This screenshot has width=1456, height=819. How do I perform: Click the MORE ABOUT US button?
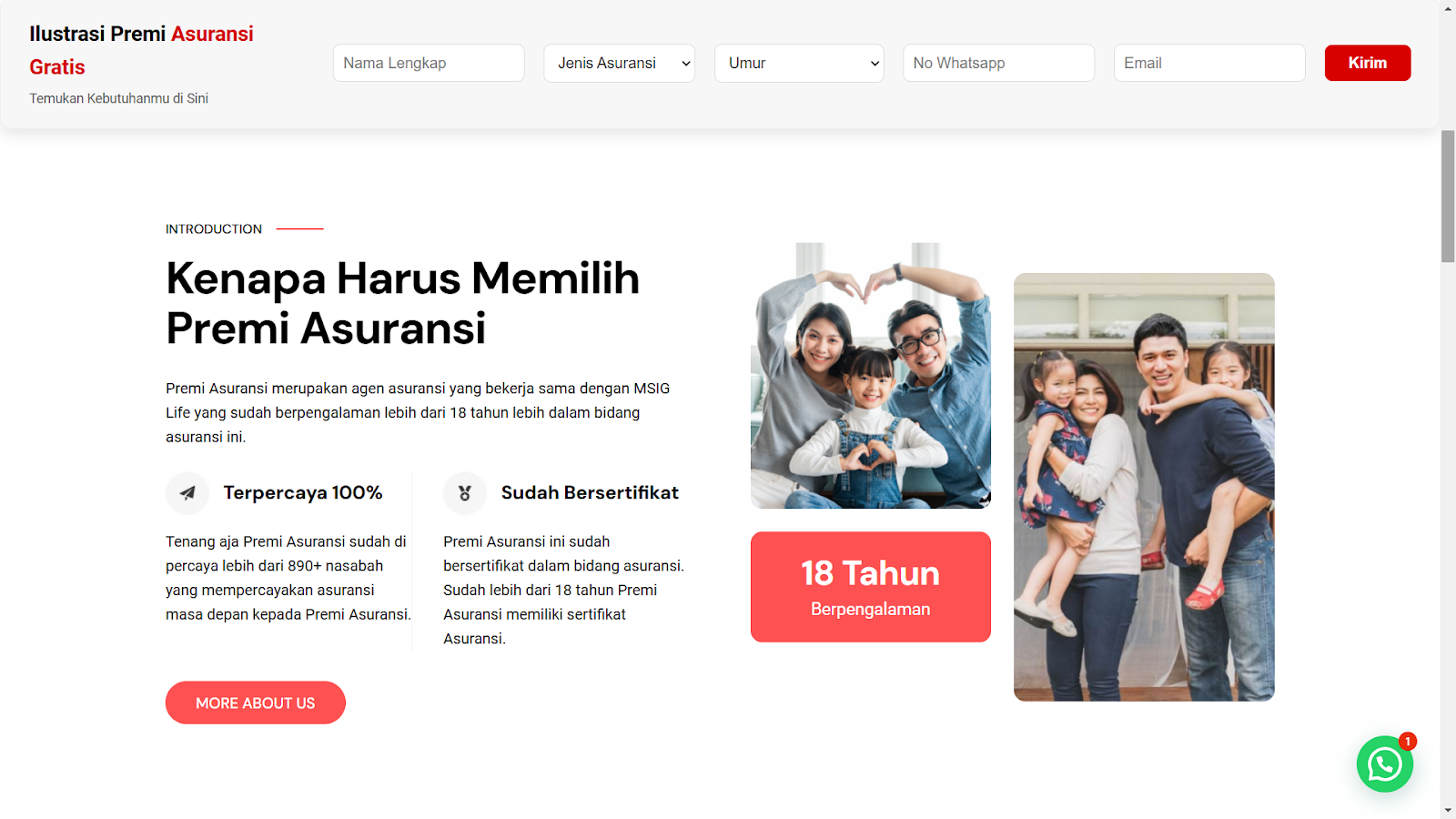click(x=256, y=703)
